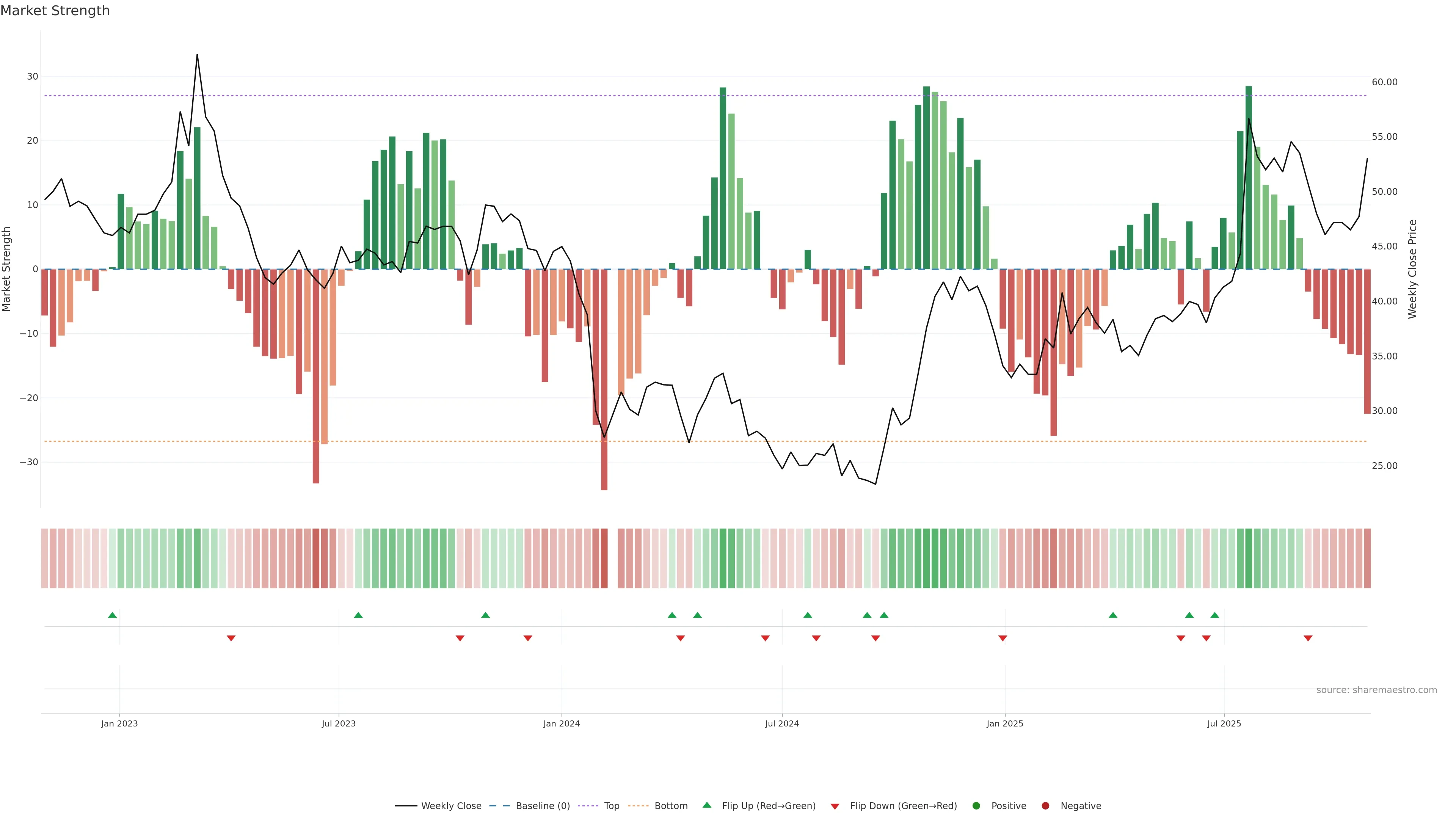The width and height of the screenshot is (1456, 819).
Task: Click the 60.00 price axis tick label
Action: pyautogui.click(x=1384, y=82)
